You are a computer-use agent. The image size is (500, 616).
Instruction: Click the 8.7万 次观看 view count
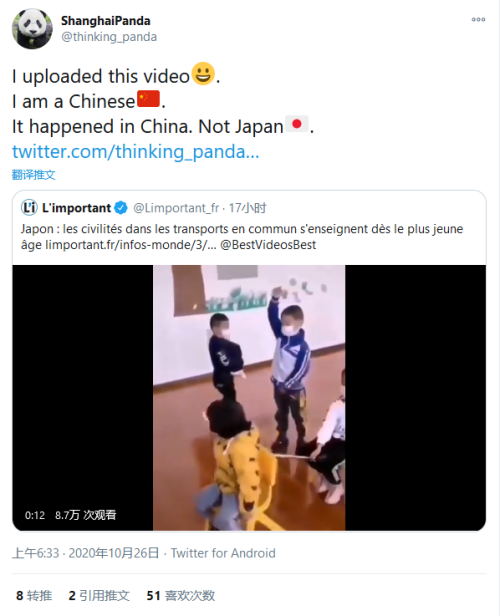tap(86, 515)
